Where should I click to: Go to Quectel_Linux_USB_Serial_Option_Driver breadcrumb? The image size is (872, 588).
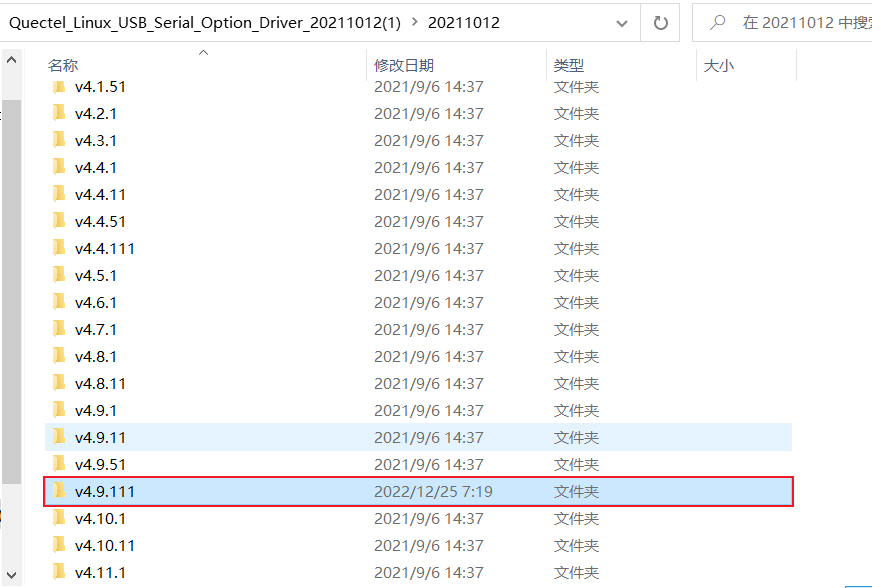[205, 22]
